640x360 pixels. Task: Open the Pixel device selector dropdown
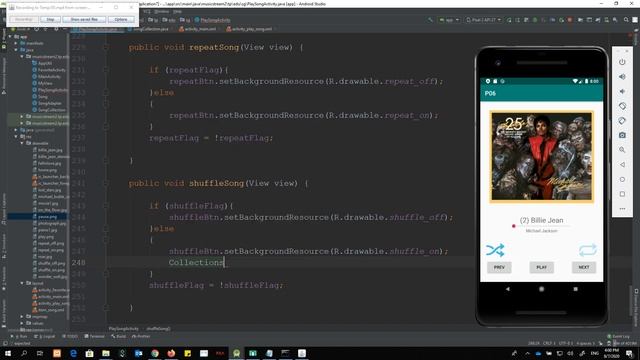[x=483, y=20]
